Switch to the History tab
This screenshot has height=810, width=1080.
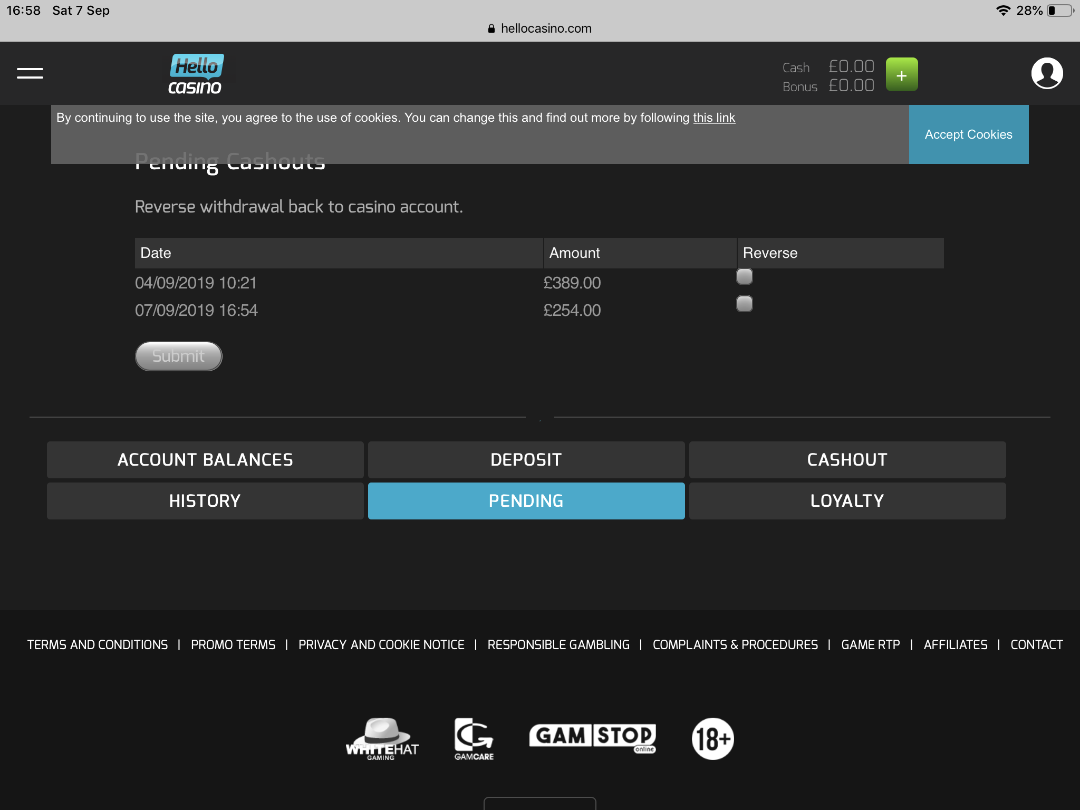(205, 501)
